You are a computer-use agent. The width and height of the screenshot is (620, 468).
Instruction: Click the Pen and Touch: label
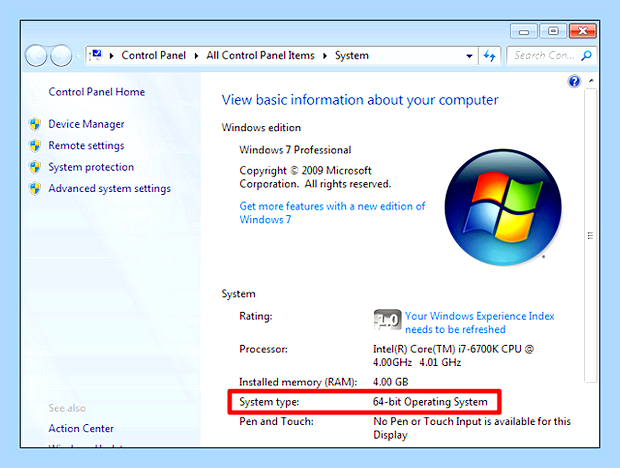[276, 421]
